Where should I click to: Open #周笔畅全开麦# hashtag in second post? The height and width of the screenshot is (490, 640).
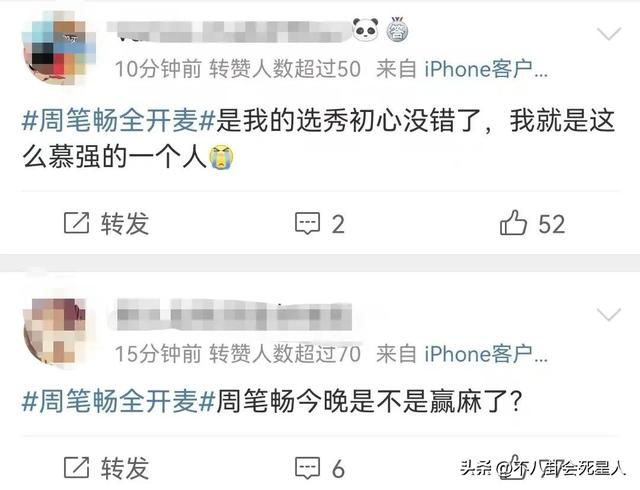coord(118,401)
